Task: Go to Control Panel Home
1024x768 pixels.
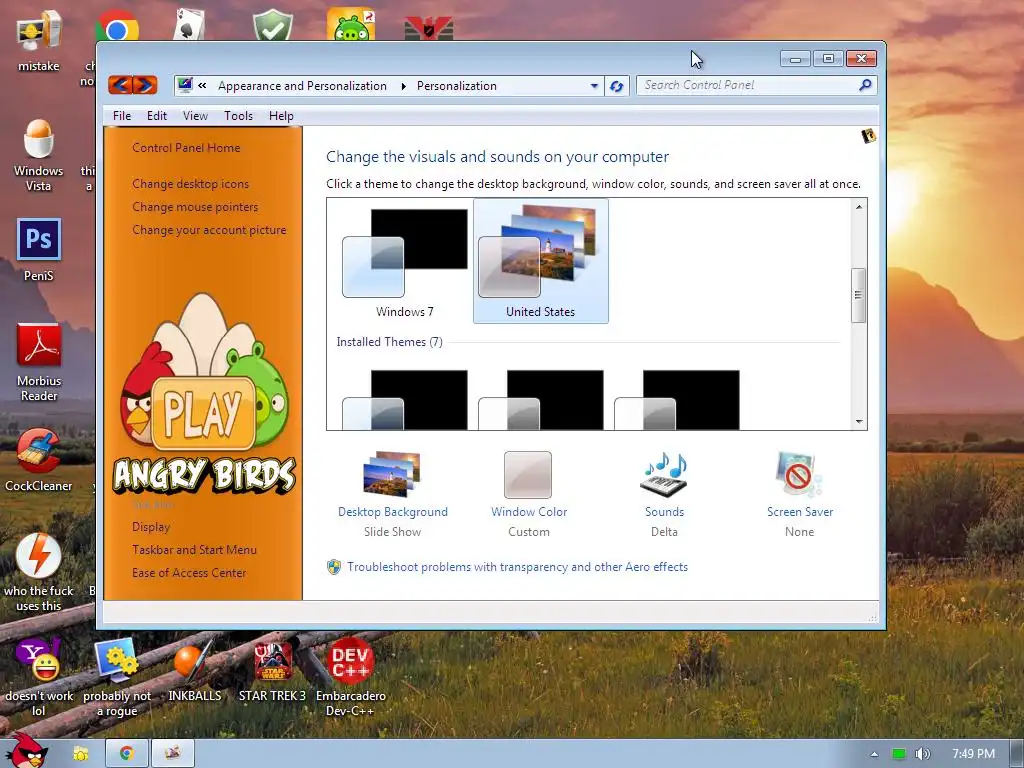Action: point(186,148)
